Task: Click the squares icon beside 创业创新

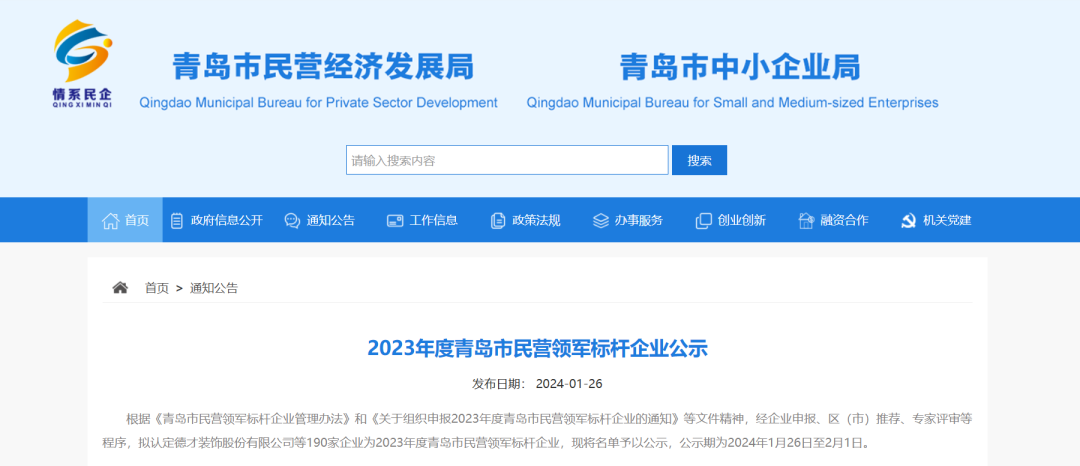Action: 703,220
